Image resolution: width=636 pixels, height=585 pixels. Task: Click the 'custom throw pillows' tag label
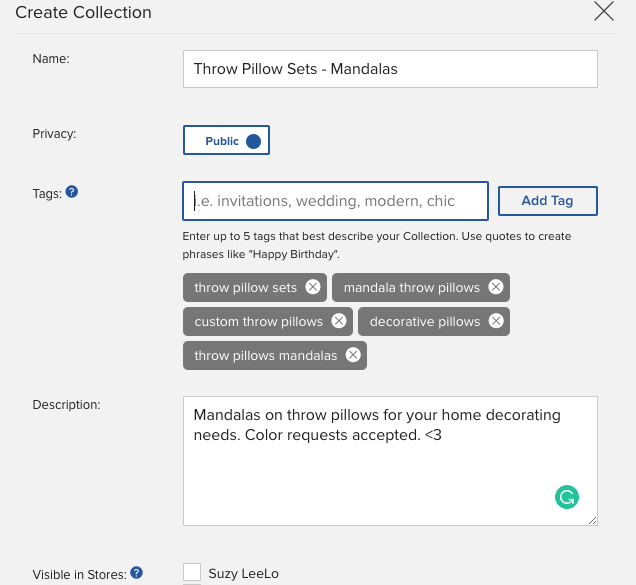pyautogui.click(x=258, y=321)
